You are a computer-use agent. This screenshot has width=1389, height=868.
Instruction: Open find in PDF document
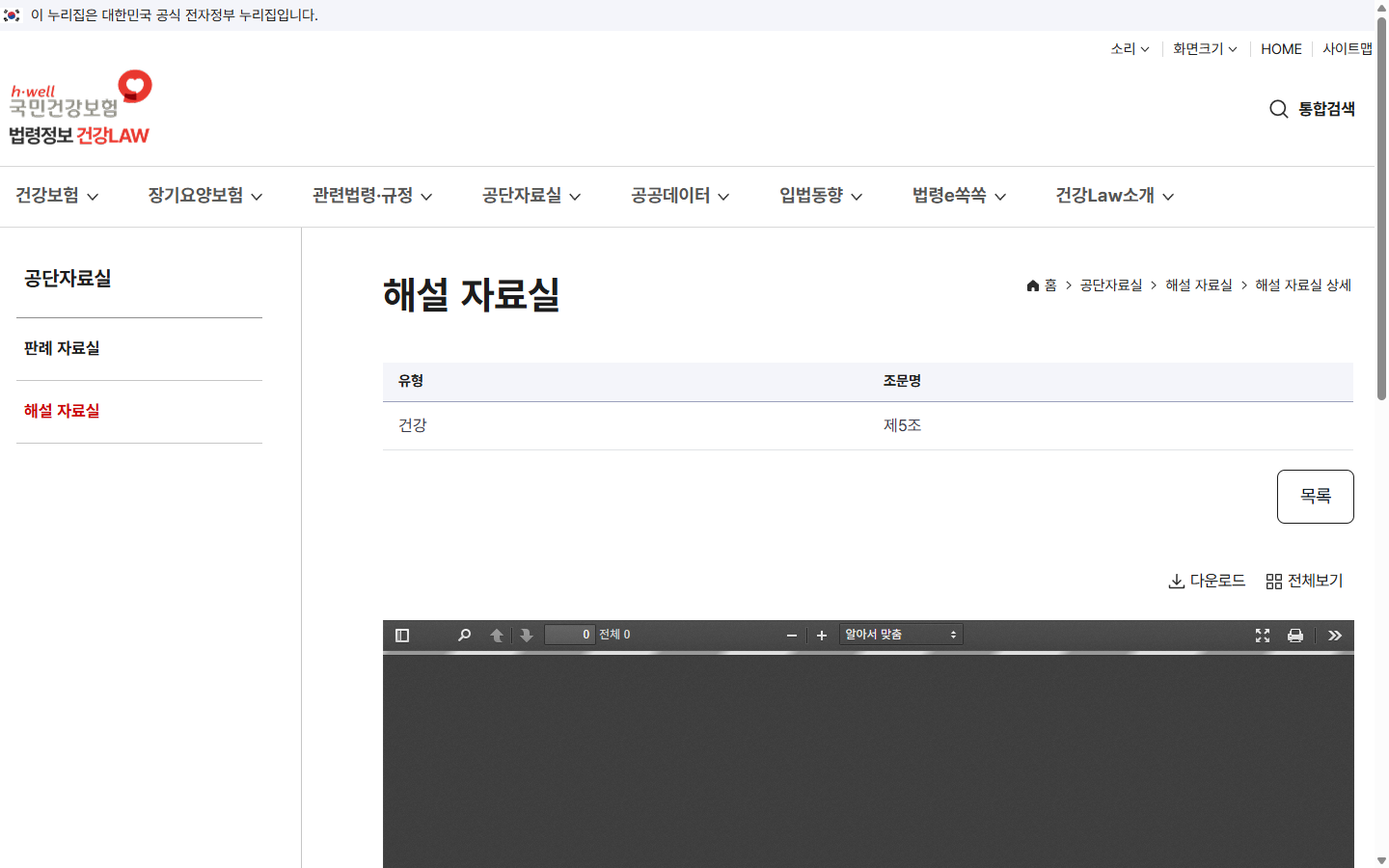(x=464, y=635)
